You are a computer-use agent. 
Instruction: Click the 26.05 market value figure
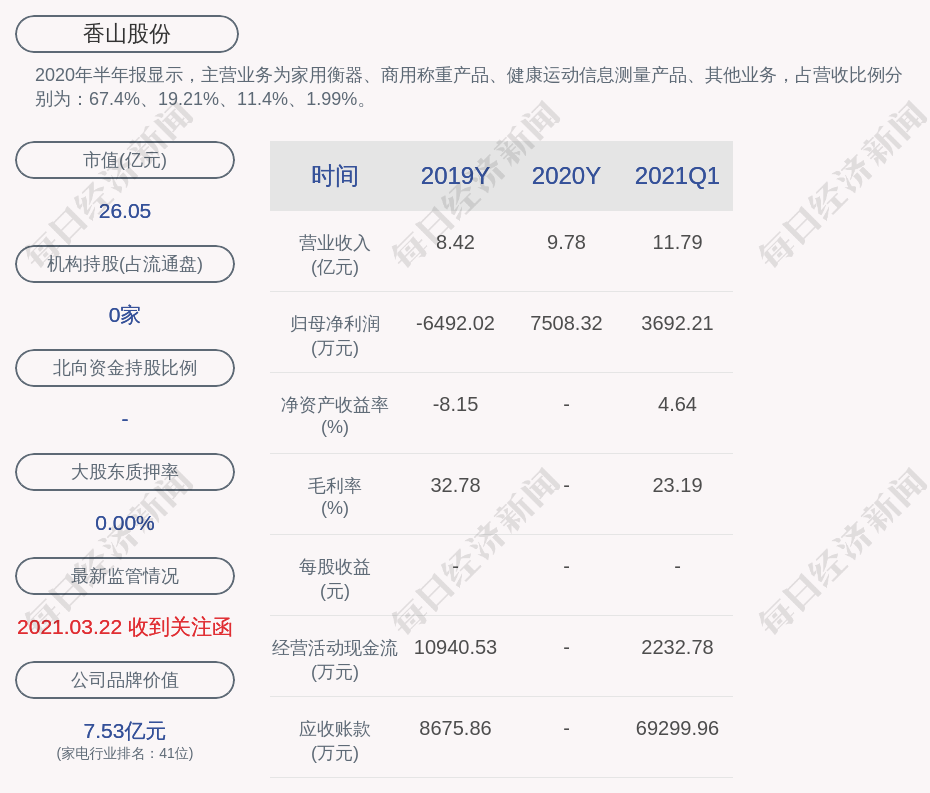tap(125, 211)
